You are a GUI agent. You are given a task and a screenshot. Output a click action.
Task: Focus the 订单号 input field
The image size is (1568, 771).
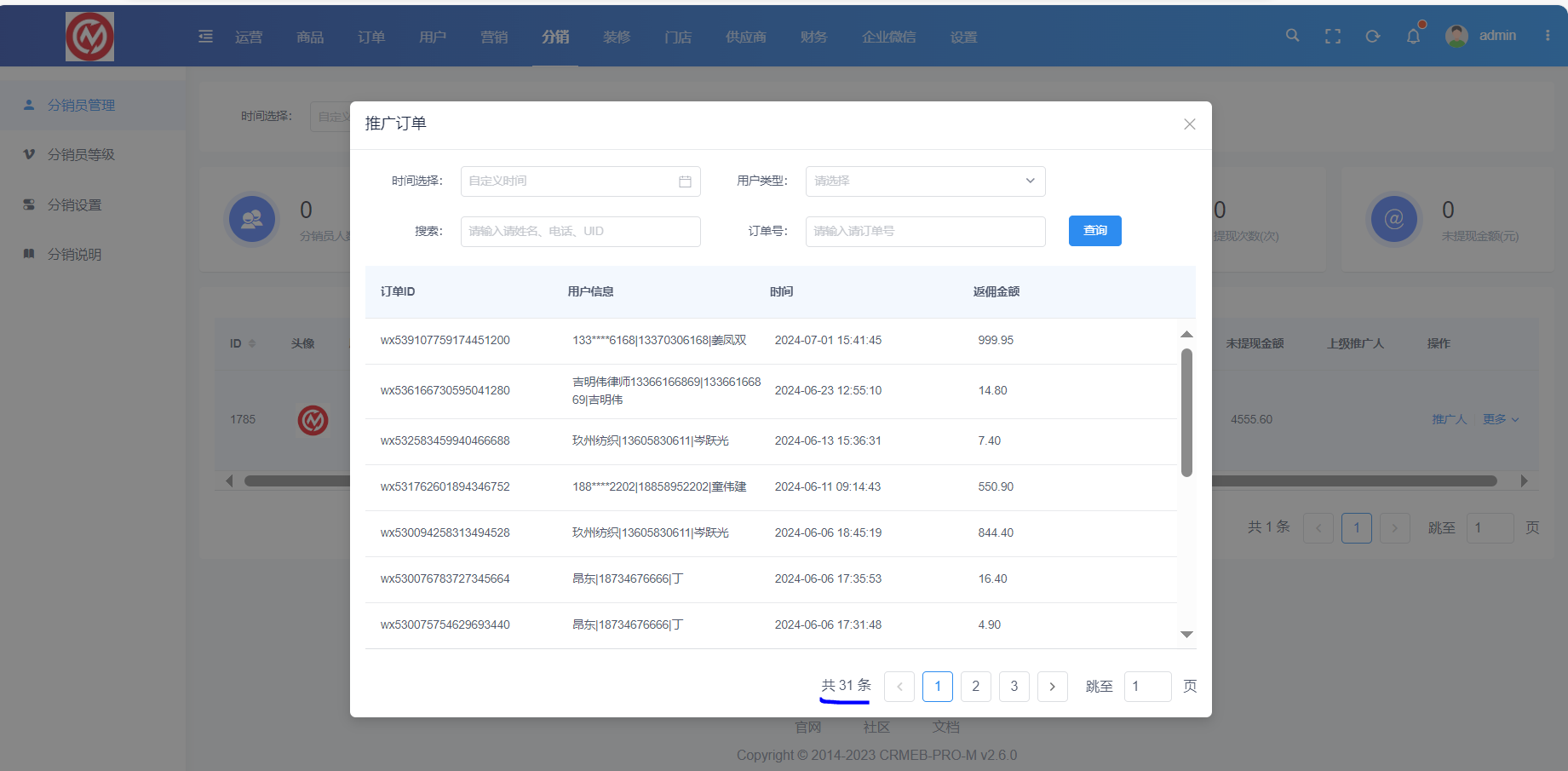point(925,232)
